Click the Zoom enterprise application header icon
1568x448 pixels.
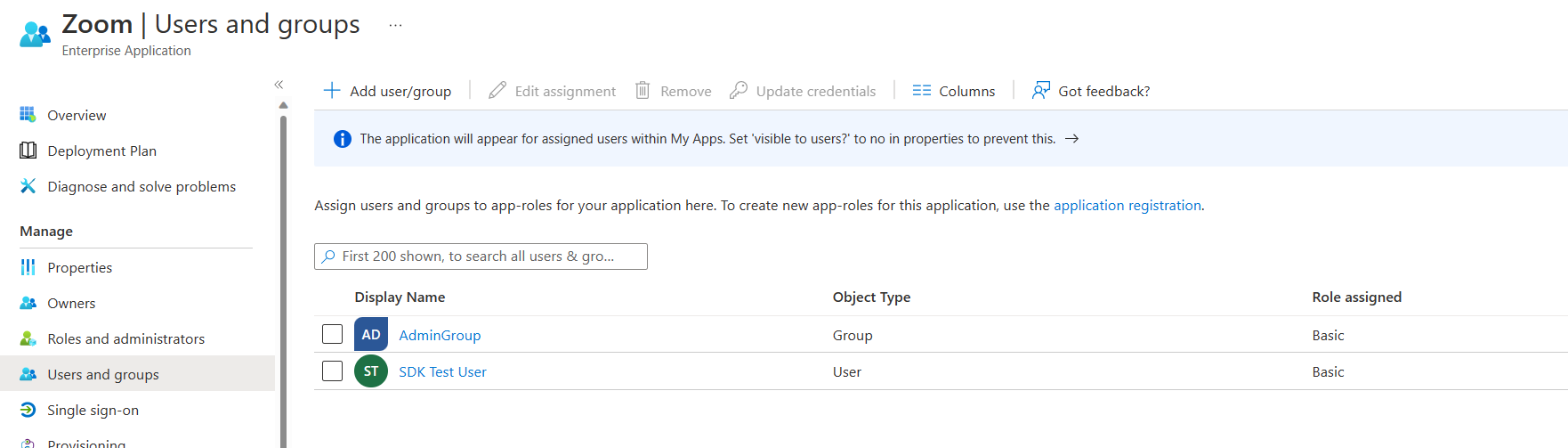(x=35, y=35)
